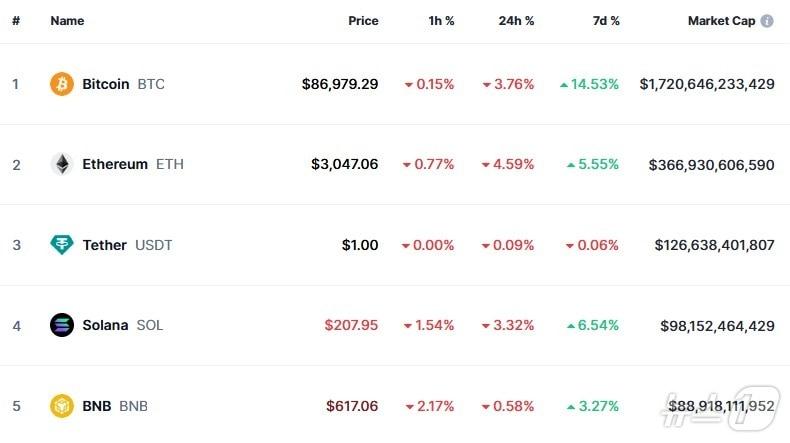Click the Market Cap info icon
The height and width of the screenshot is (443, 790).
767,21
